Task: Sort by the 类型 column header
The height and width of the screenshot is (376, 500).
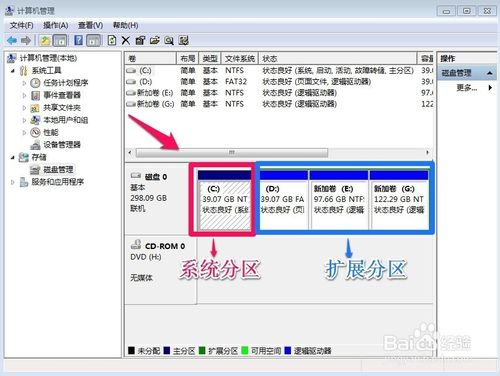Action: (x=210, y=59)
